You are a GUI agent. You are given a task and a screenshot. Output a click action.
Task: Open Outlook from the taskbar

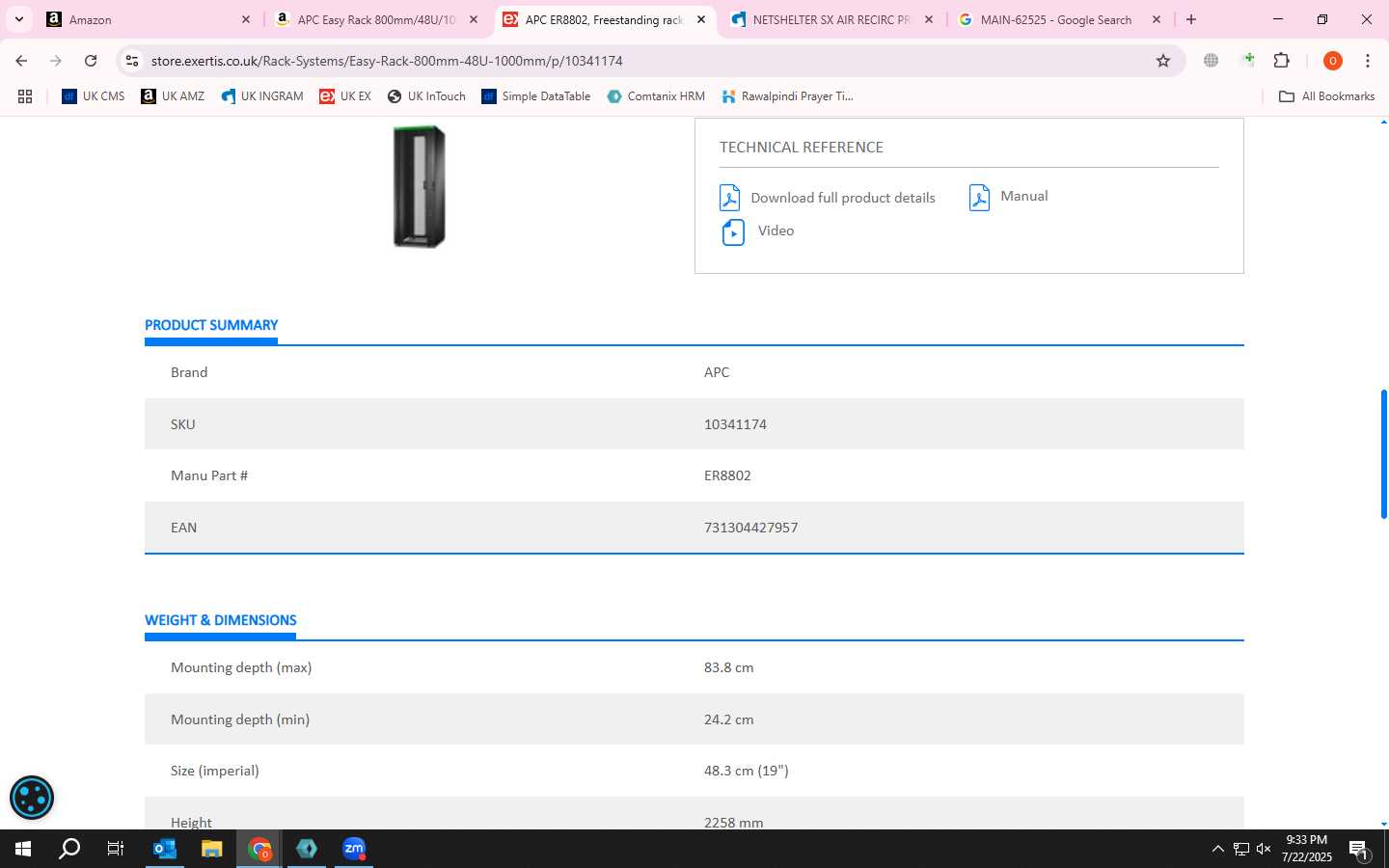(165, 849)
